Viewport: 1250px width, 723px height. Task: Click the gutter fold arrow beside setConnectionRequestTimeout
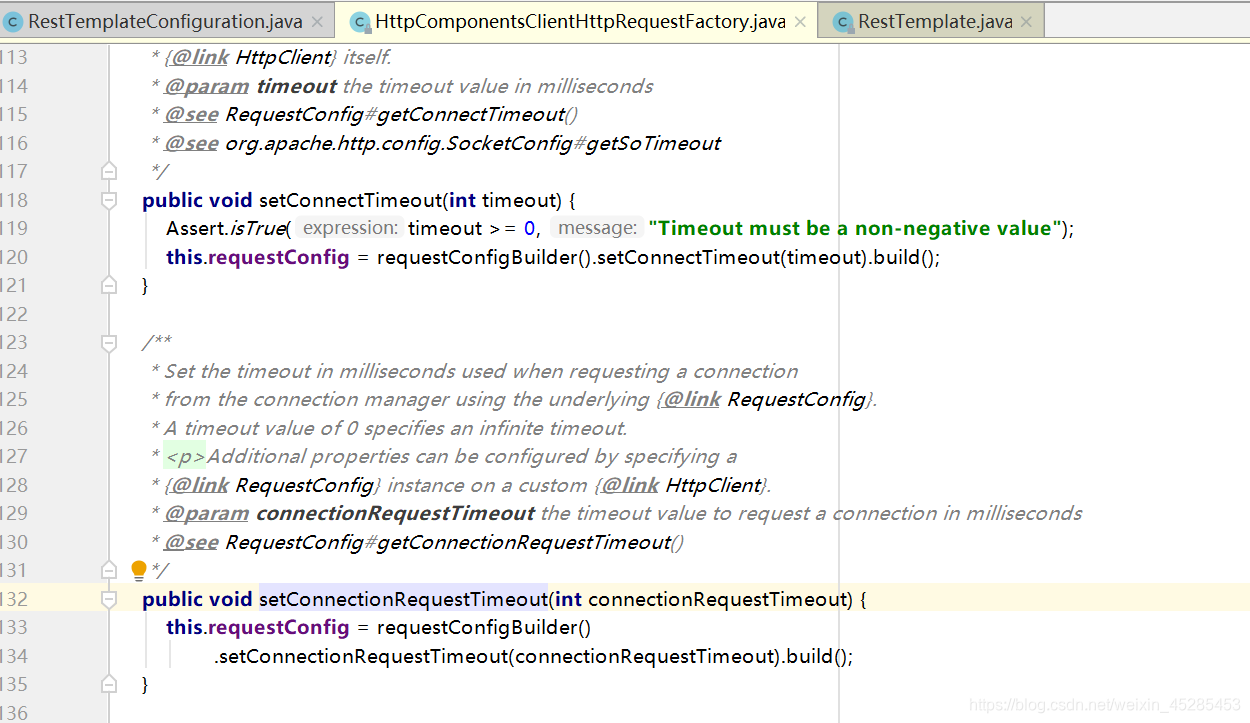108,598
